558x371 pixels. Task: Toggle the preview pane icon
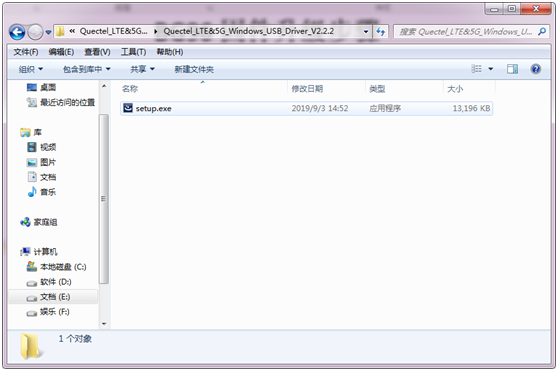coord(512,69)
